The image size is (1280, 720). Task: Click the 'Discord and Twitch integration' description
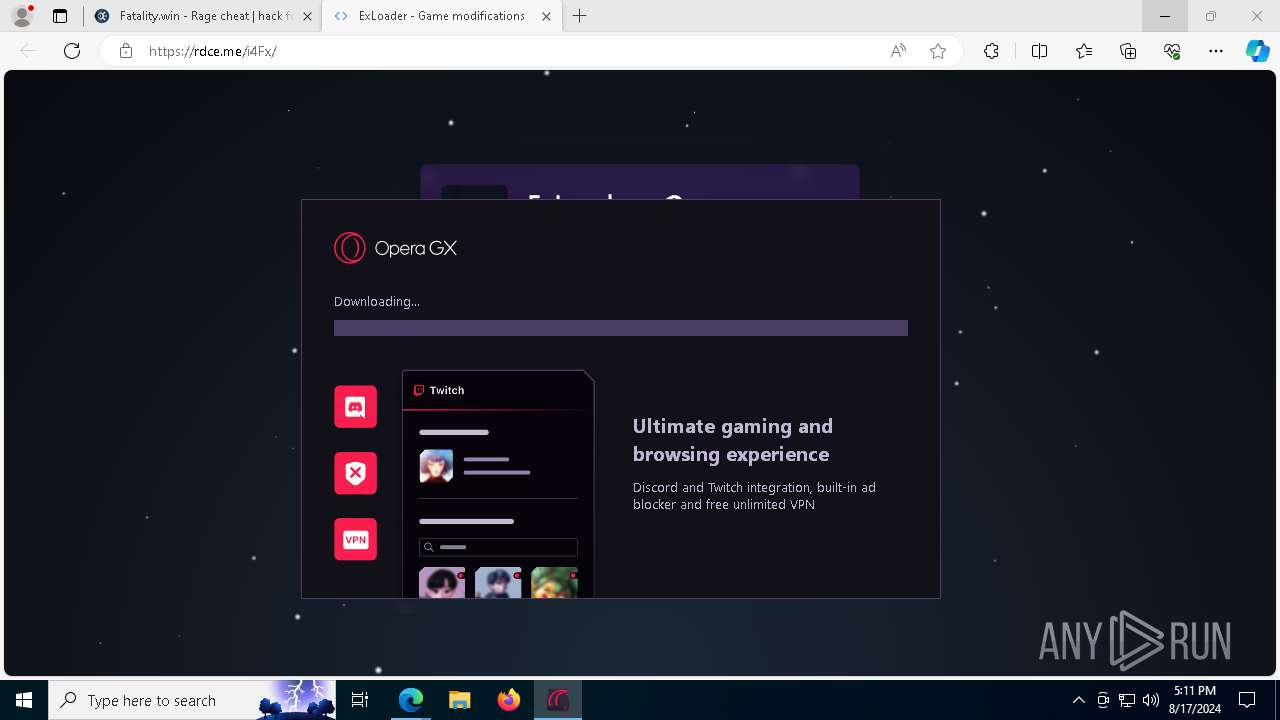tap(754, 496)
